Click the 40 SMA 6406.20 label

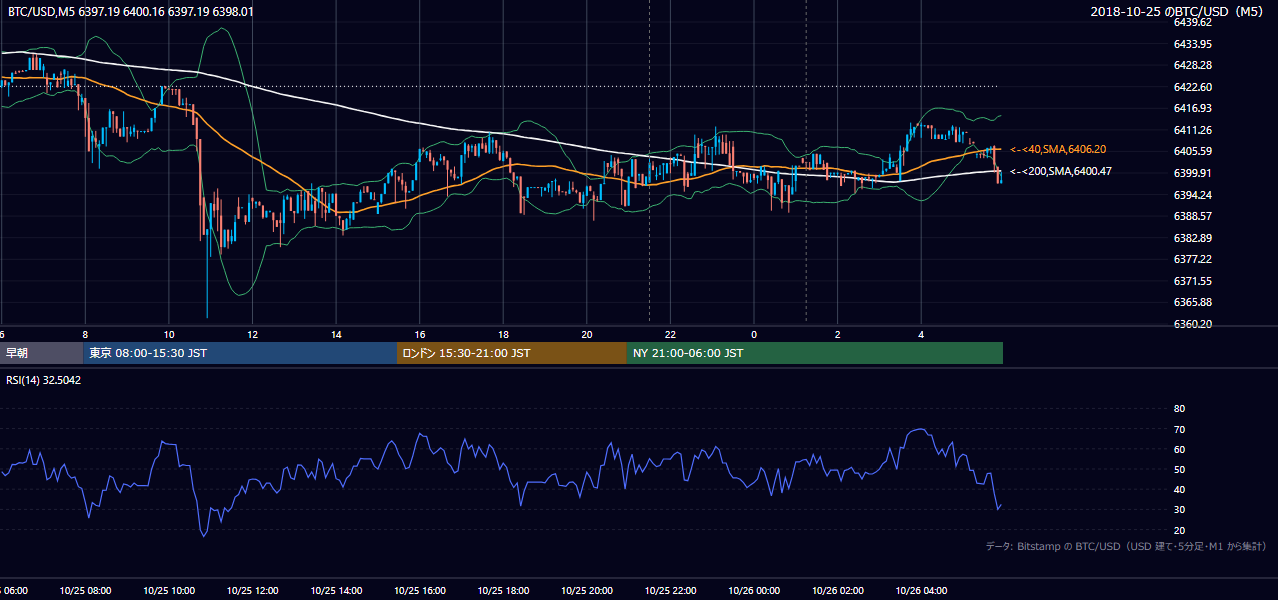[1058, 149]
